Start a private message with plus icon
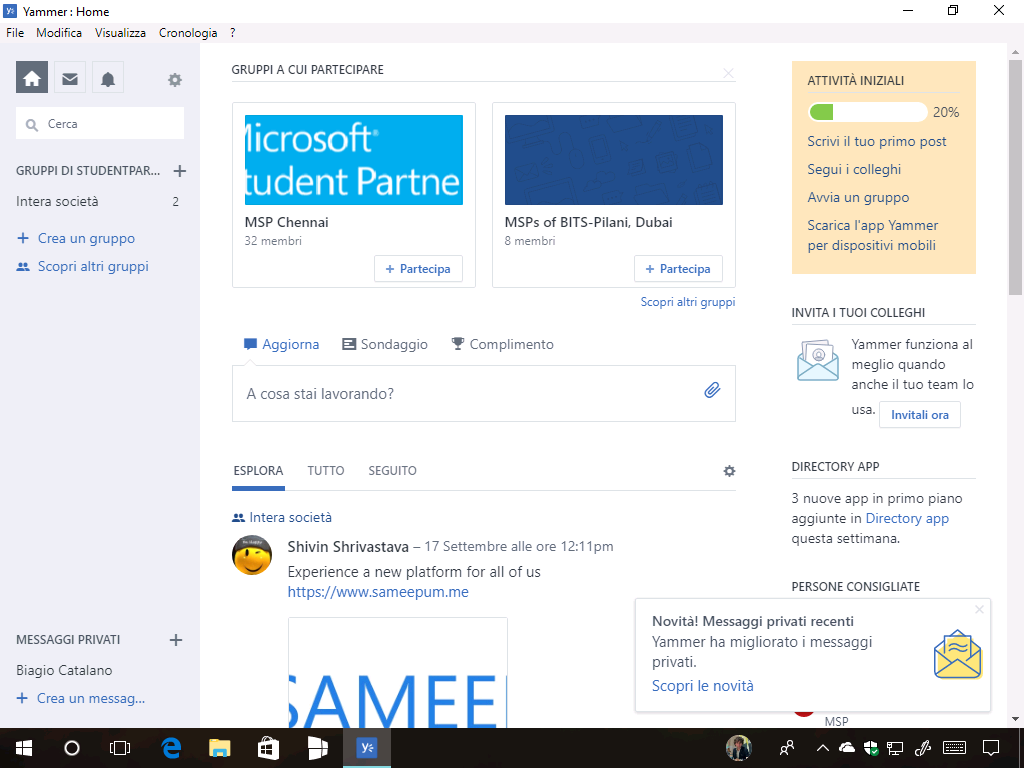 click(176, 640)
